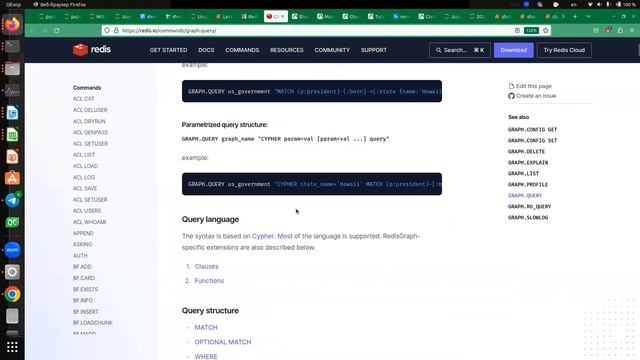This screenshot has width=640, height=360.
Task: Jump to Functions section link
Action: pyautogui.click(x=209, y=281)
